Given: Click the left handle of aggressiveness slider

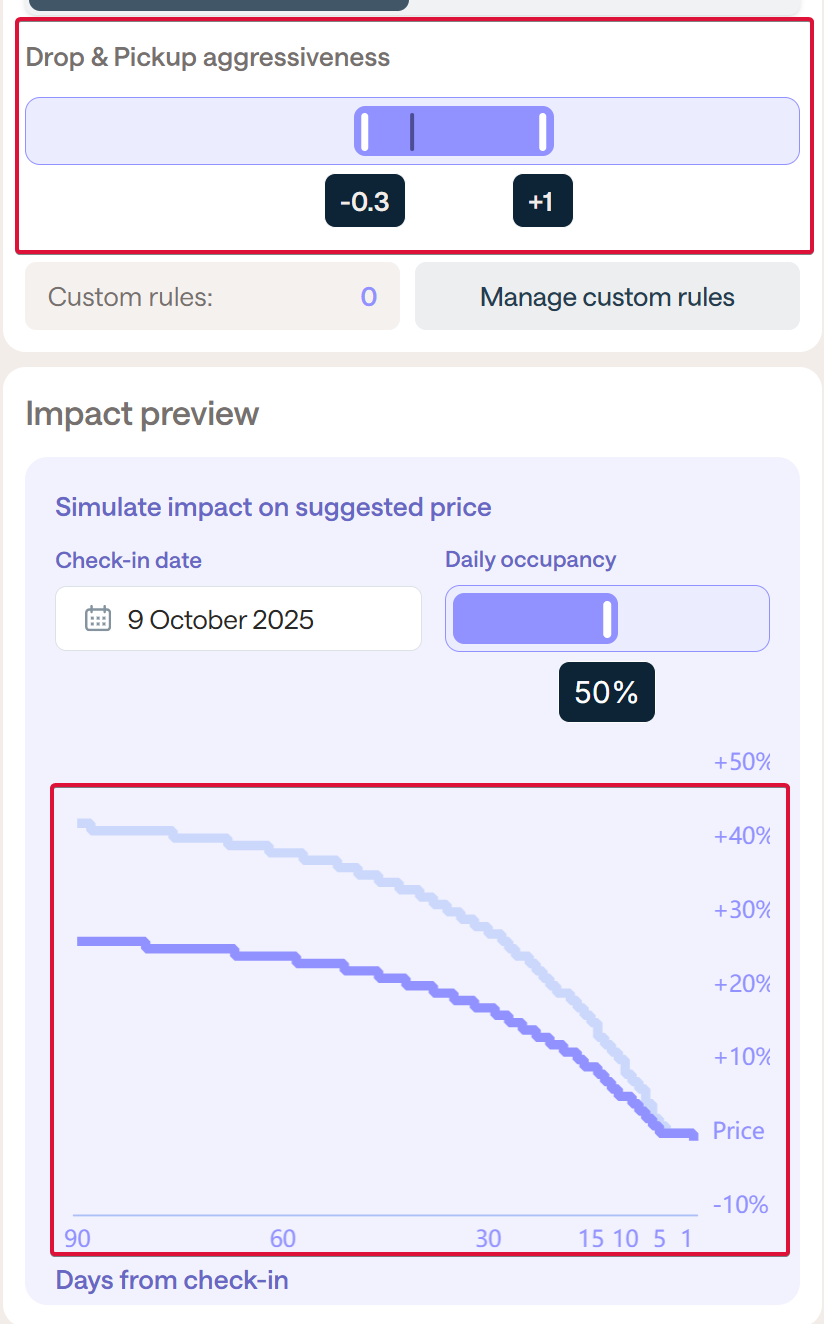Looking at the screenshot, I should point(365,132).
